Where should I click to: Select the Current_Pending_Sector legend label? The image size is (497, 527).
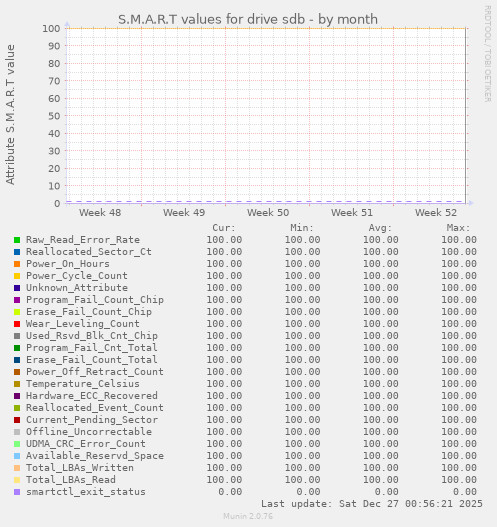[x=92, y=419]
